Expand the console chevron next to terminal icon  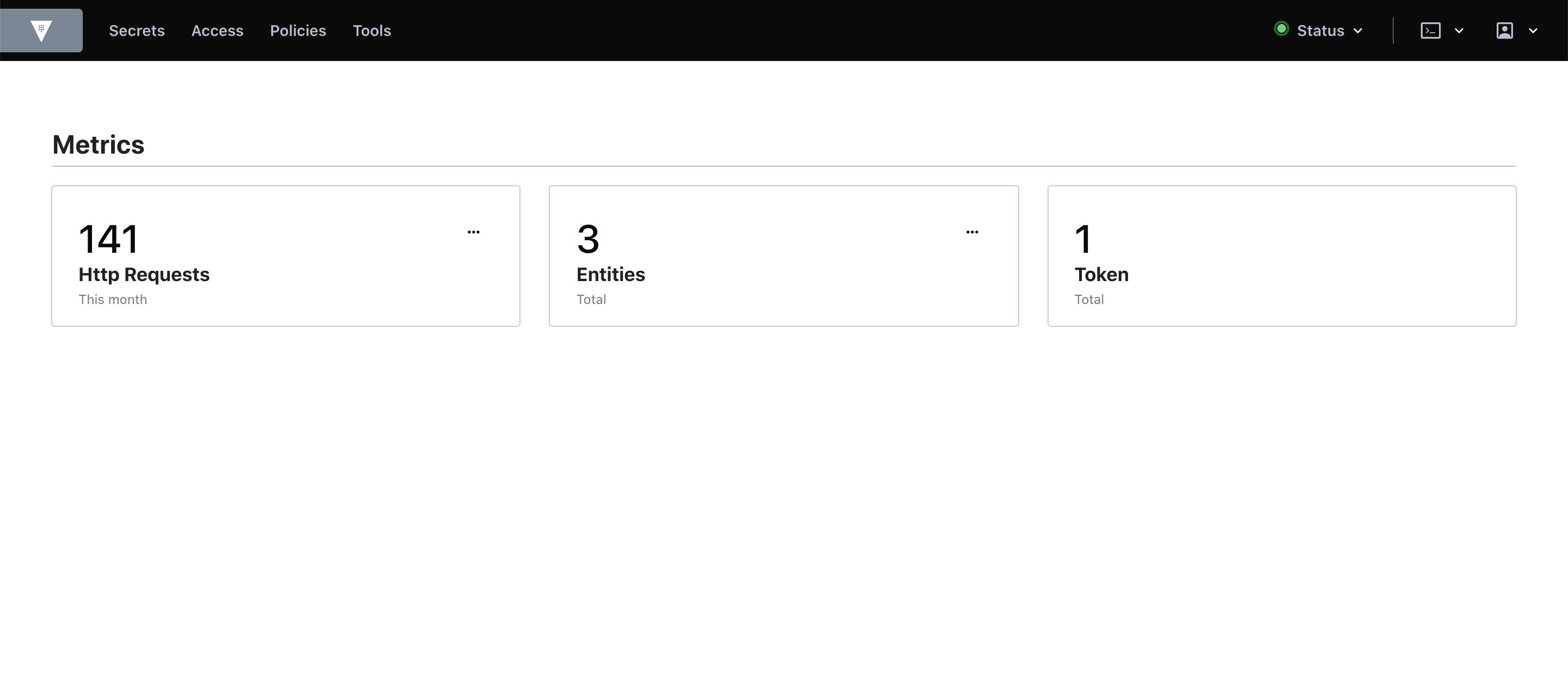pyautogui.click(x=1459, y=31)
